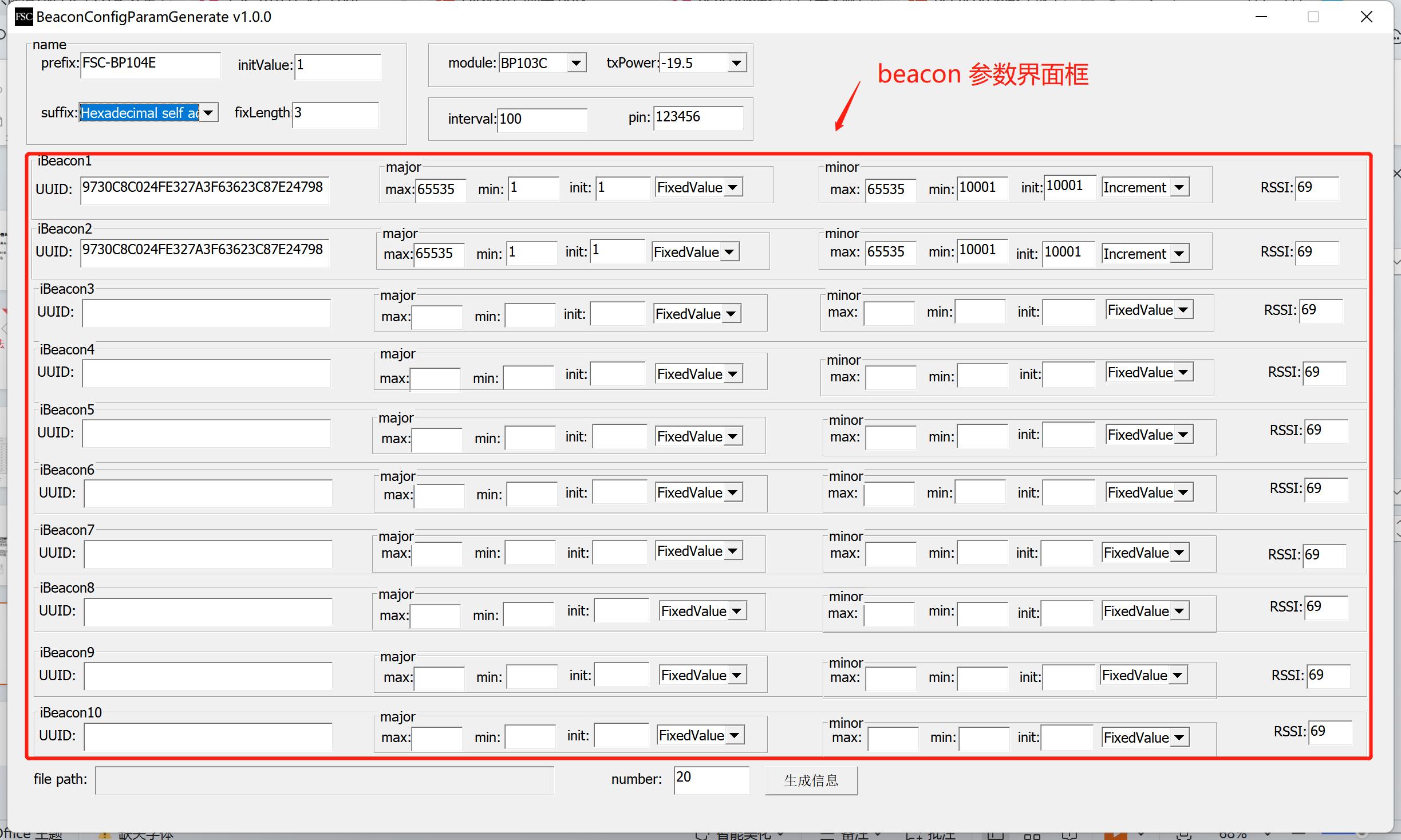
Task: Open iBeacon3 major FixedValue dropdown
Action: [731, 314]
